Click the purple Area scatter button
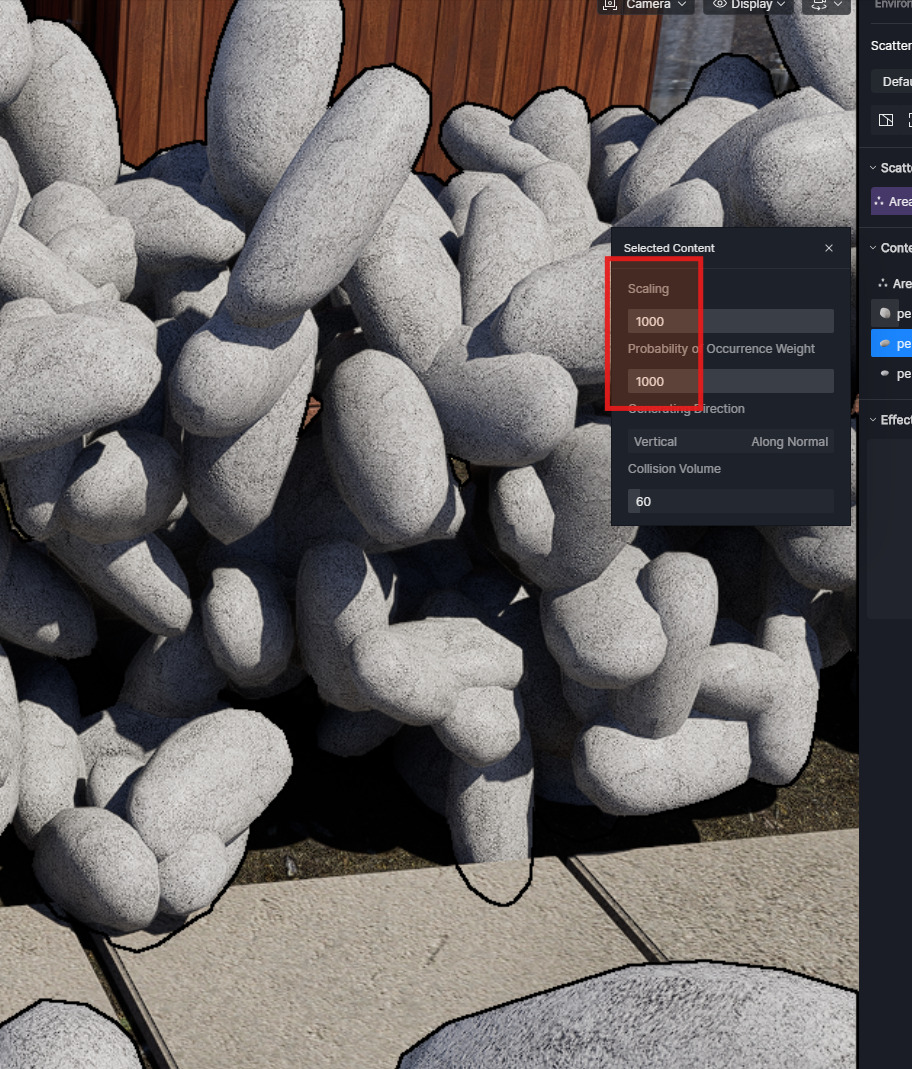Image resolution: width=912 pixels, height=1069 pixels. coord(891,201)
